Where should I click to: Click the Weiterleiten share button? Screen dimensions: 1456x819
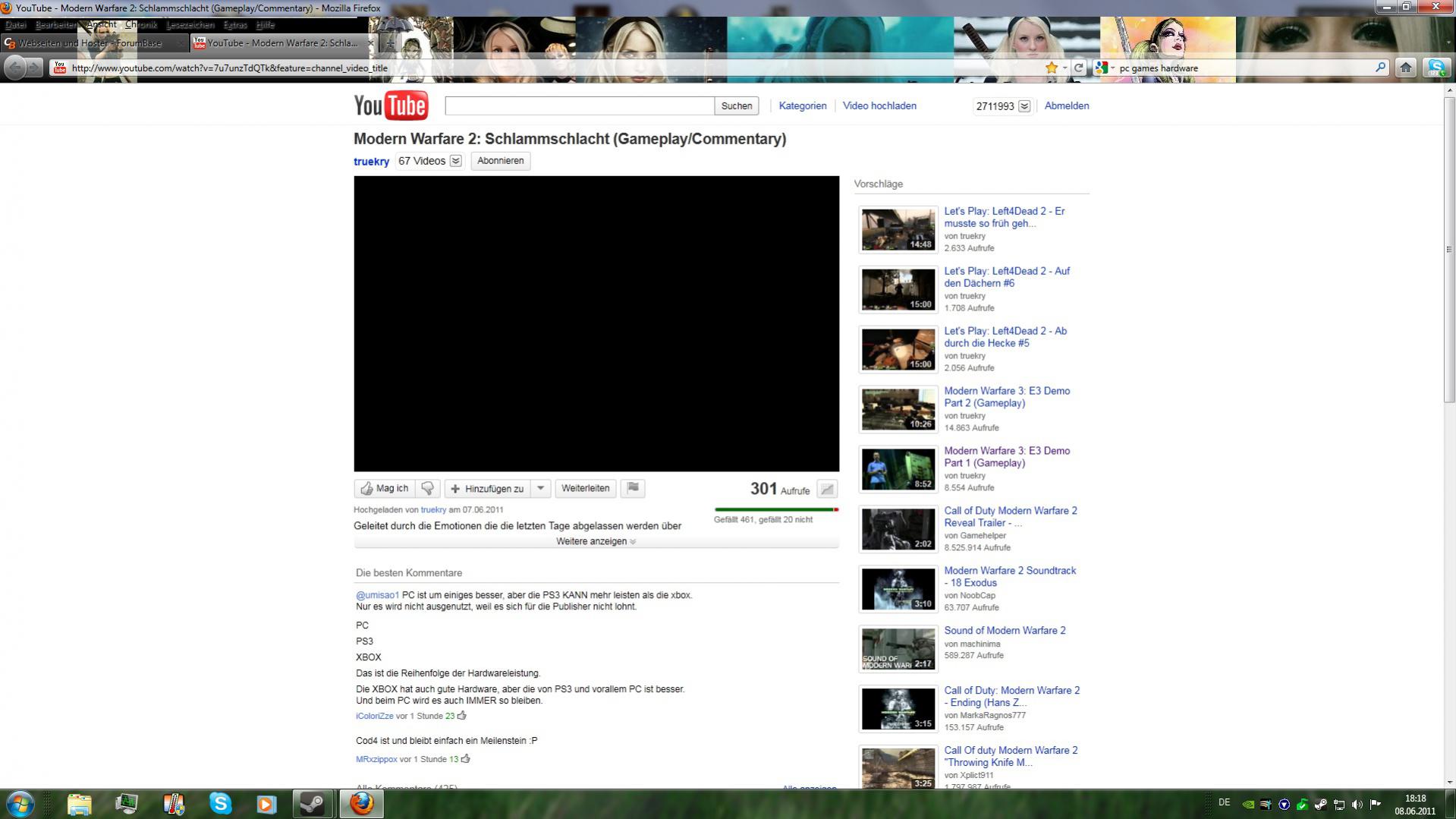pyautogui.click(x=586, y=489)
